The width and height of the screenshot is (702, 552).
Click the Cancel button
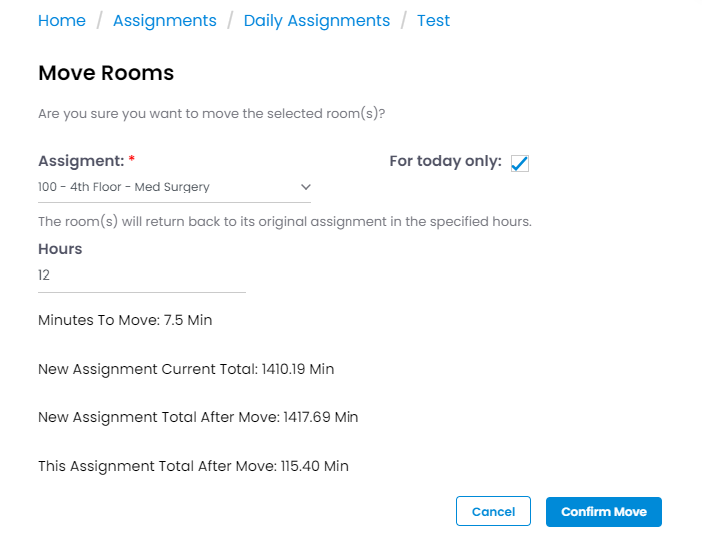point(493,511)
